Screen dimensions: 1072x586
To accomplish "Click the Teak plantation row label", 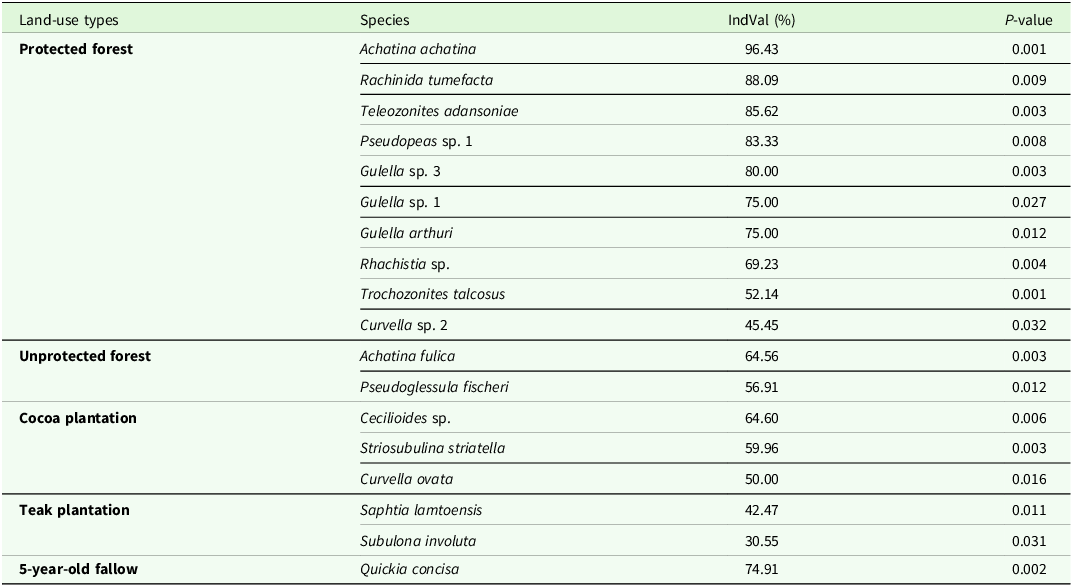I will [x=74, y=510].
